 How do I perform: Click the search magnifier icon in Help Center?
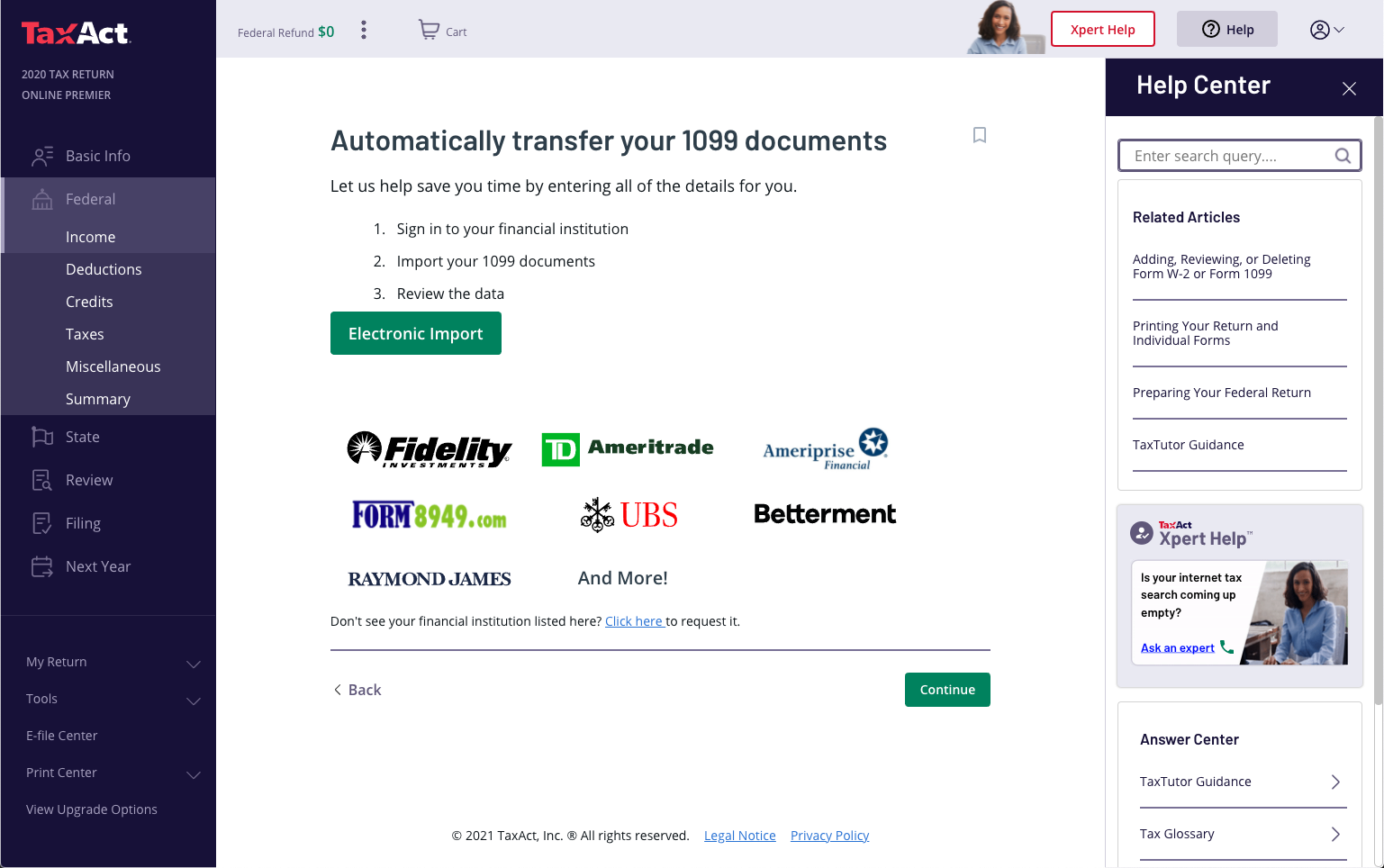[x=1343, y=156]
